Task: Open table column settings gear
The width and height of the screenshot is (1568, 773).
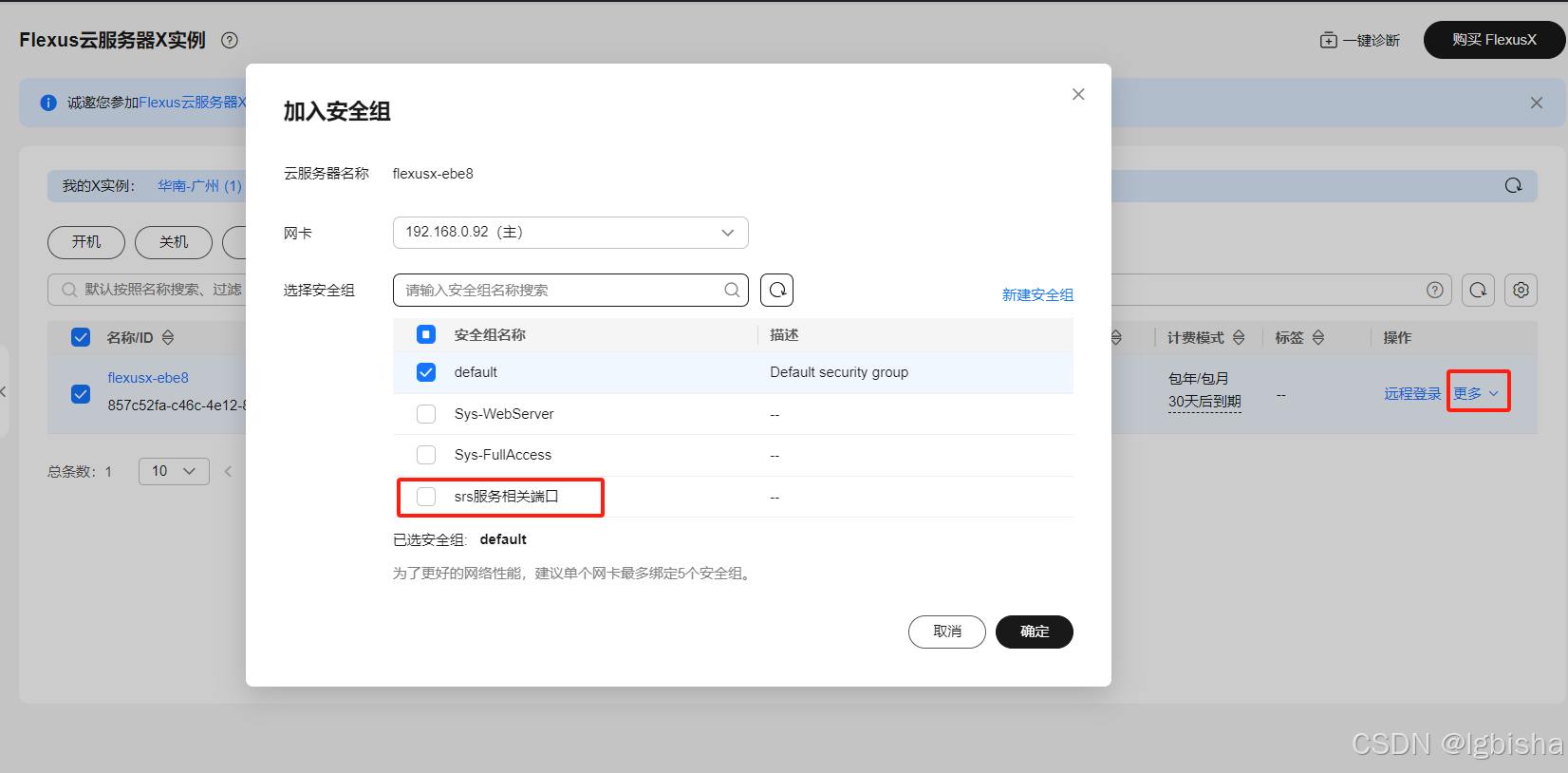Action: point(1521,290)
